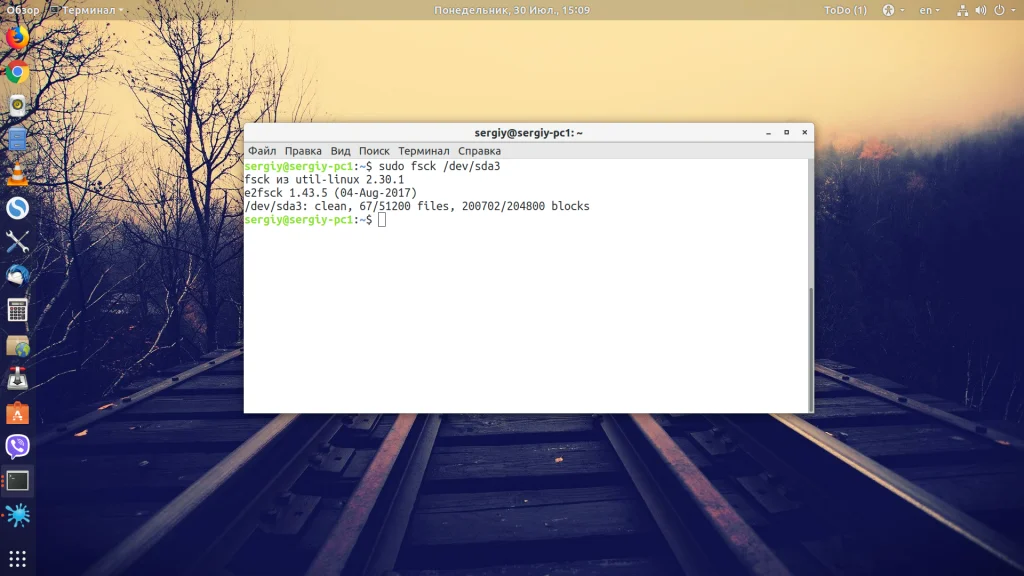Click the 'fsck из util-linux 2.30.1' line
The height and width of the screenshot is (576, 1024).
pyautogui.click(x=324, y=180)
